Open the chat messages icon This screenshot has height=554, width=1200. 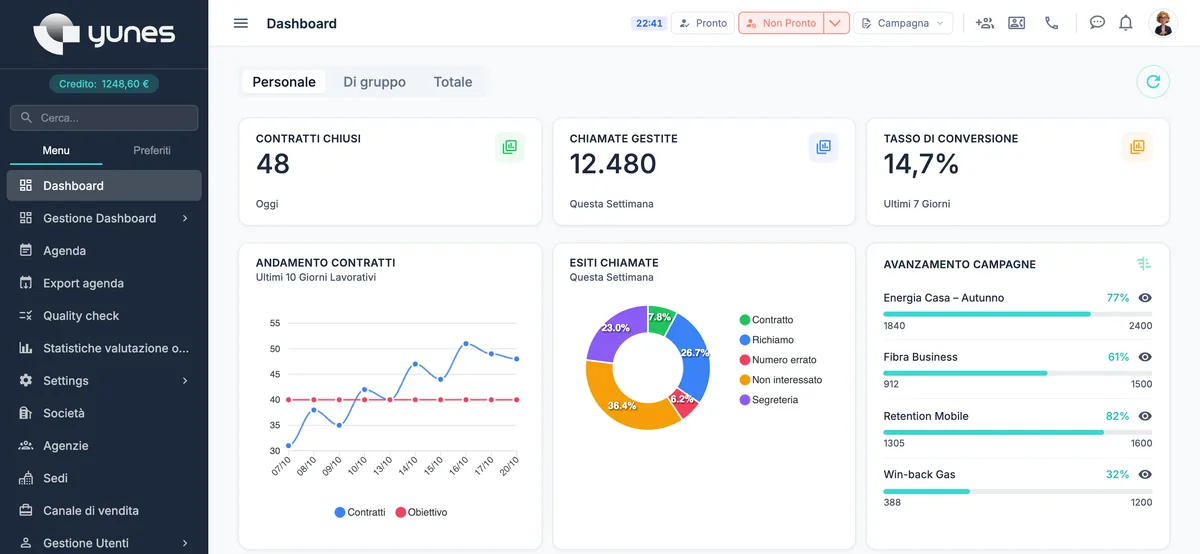1097,23
